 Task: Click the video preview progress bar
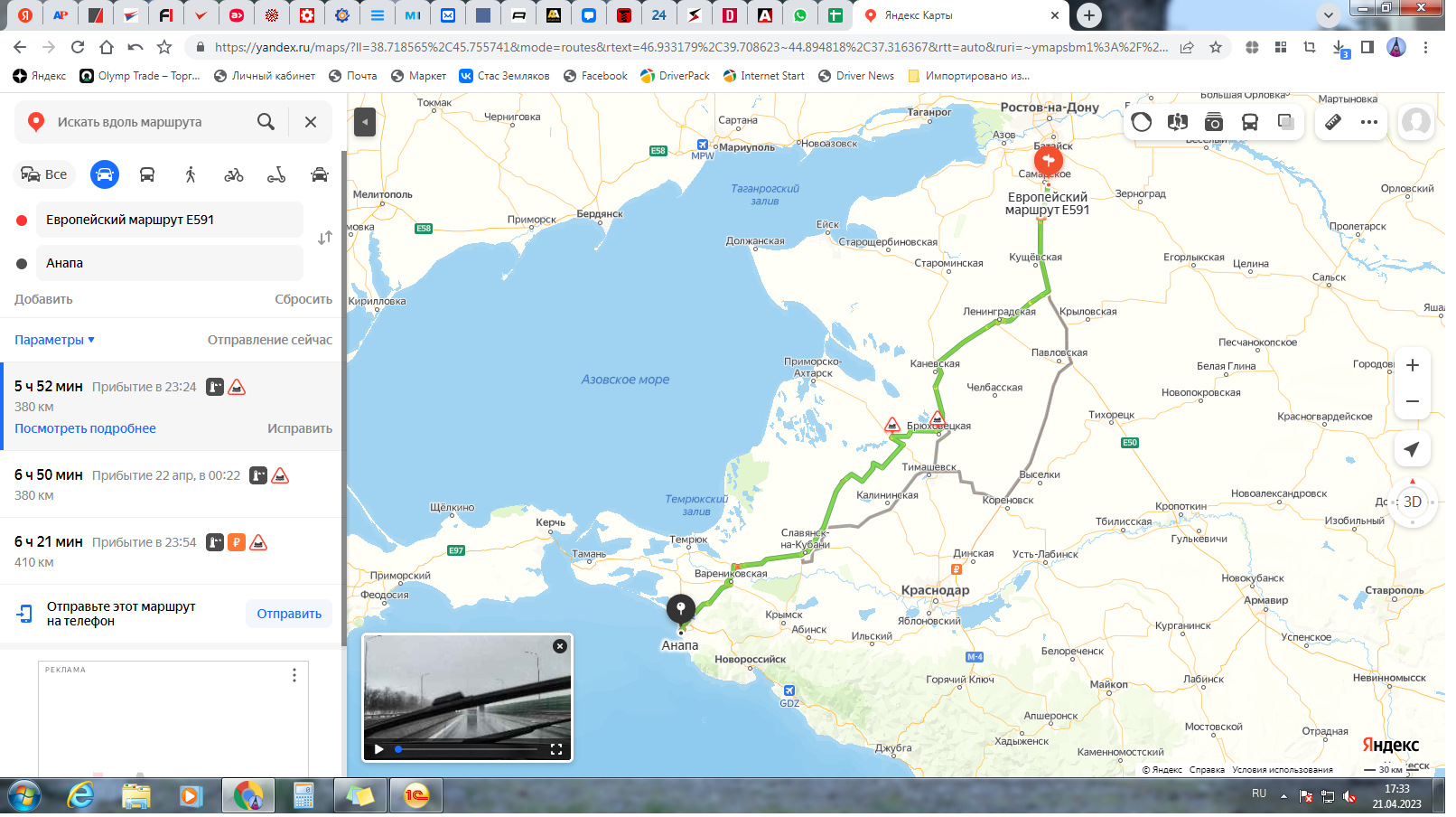coord(468,749)
